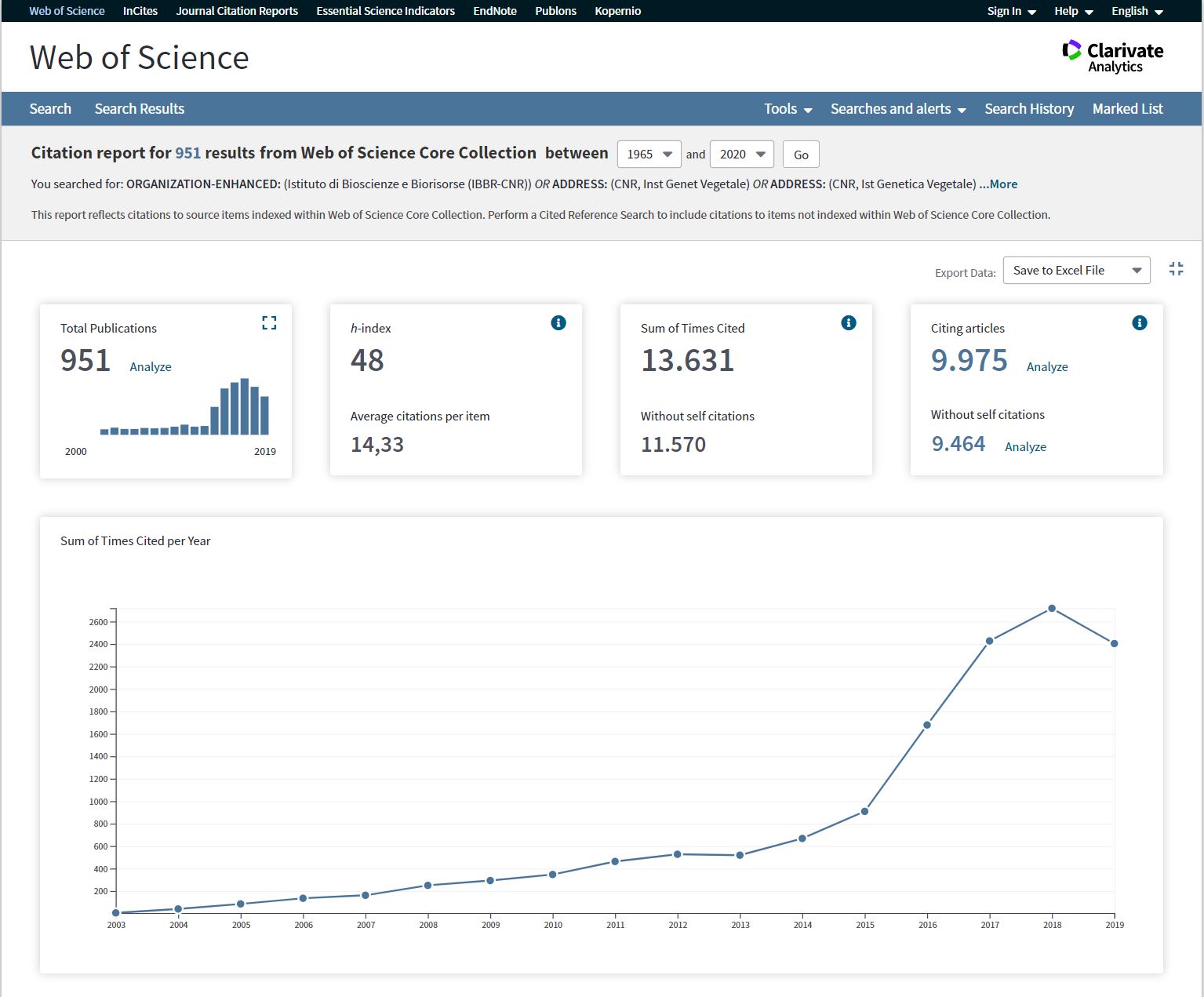
Task: Click the 14,33 average citations value
Action: tap(377, 444)
